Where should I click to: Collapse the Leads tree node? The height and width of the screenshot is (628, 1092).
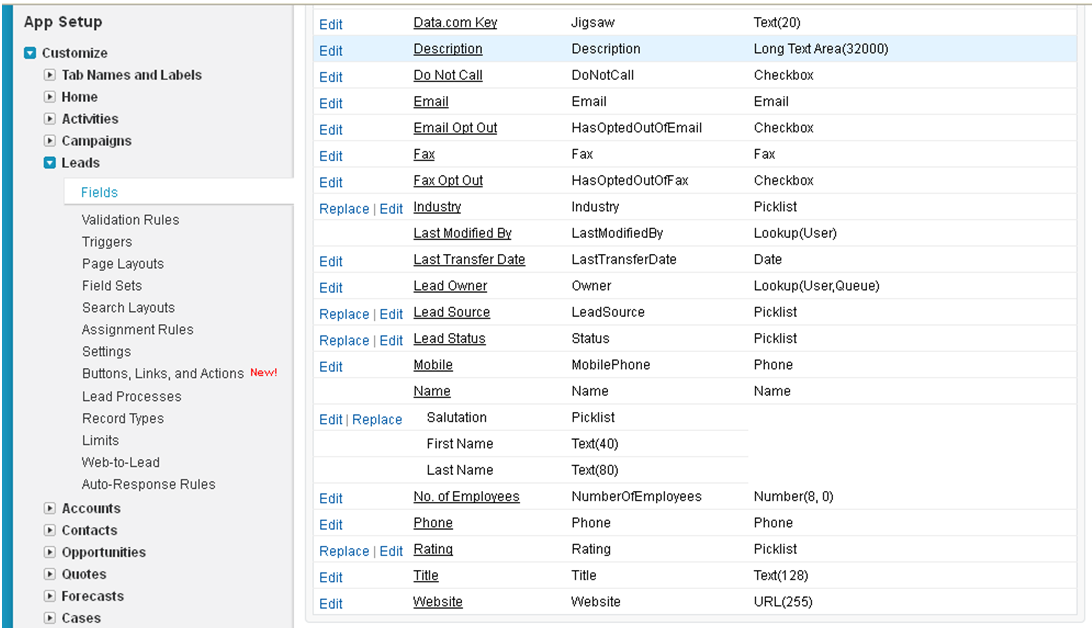pos(50,163)
